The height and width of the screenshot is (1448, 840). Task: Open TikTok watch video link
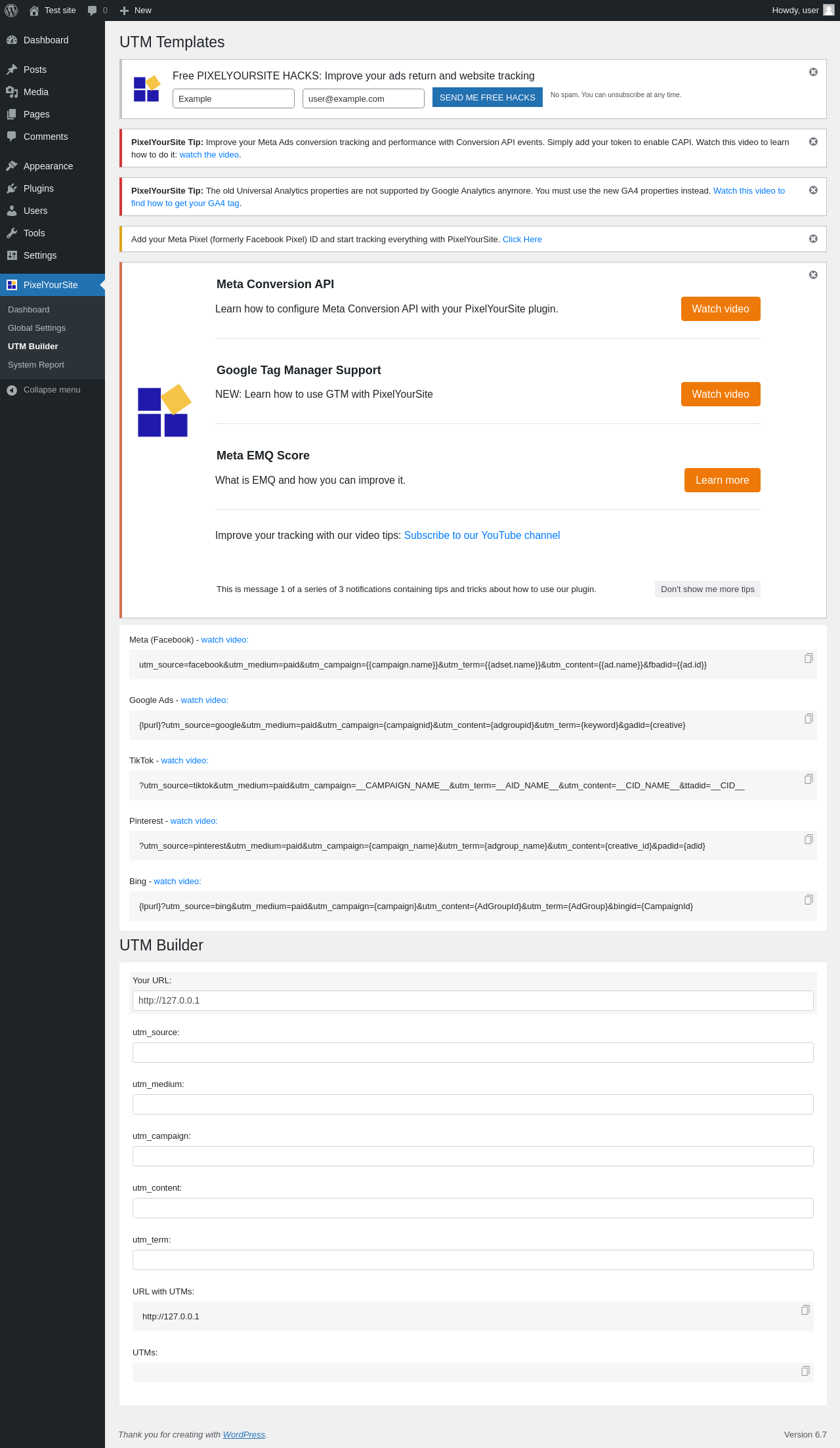pyautogui.click(x=185, y=761)
